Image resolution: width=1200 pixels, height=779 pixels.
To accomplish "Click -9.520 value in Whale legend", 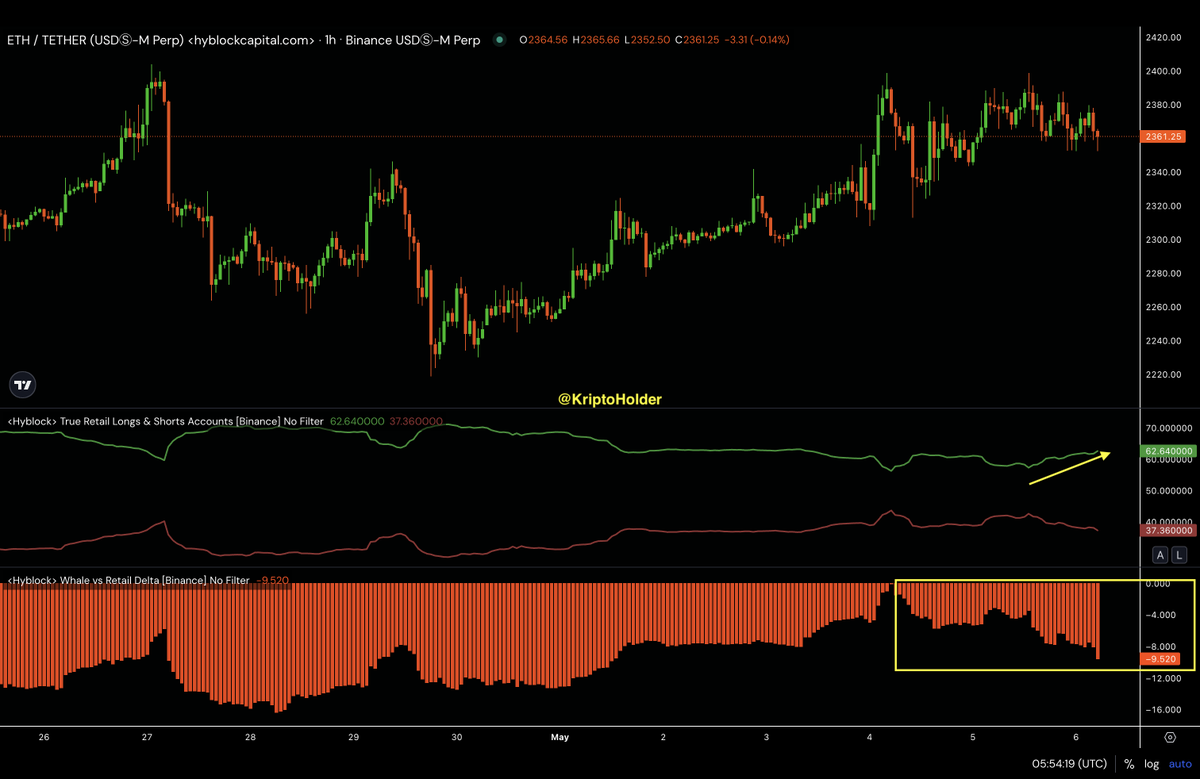I will coord(273,580).
